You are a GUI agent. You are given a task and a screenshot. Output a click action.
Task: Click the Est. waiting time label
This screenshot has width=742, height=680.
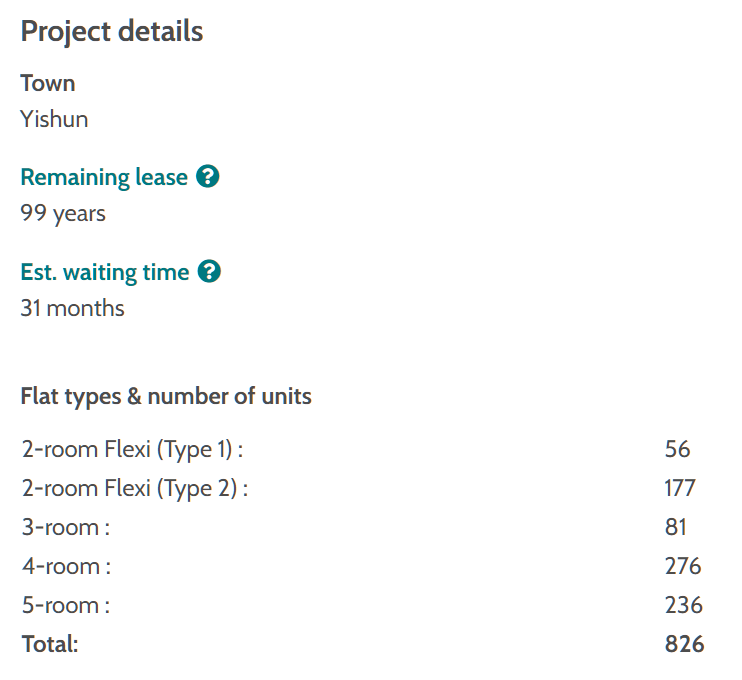(105, 272)
